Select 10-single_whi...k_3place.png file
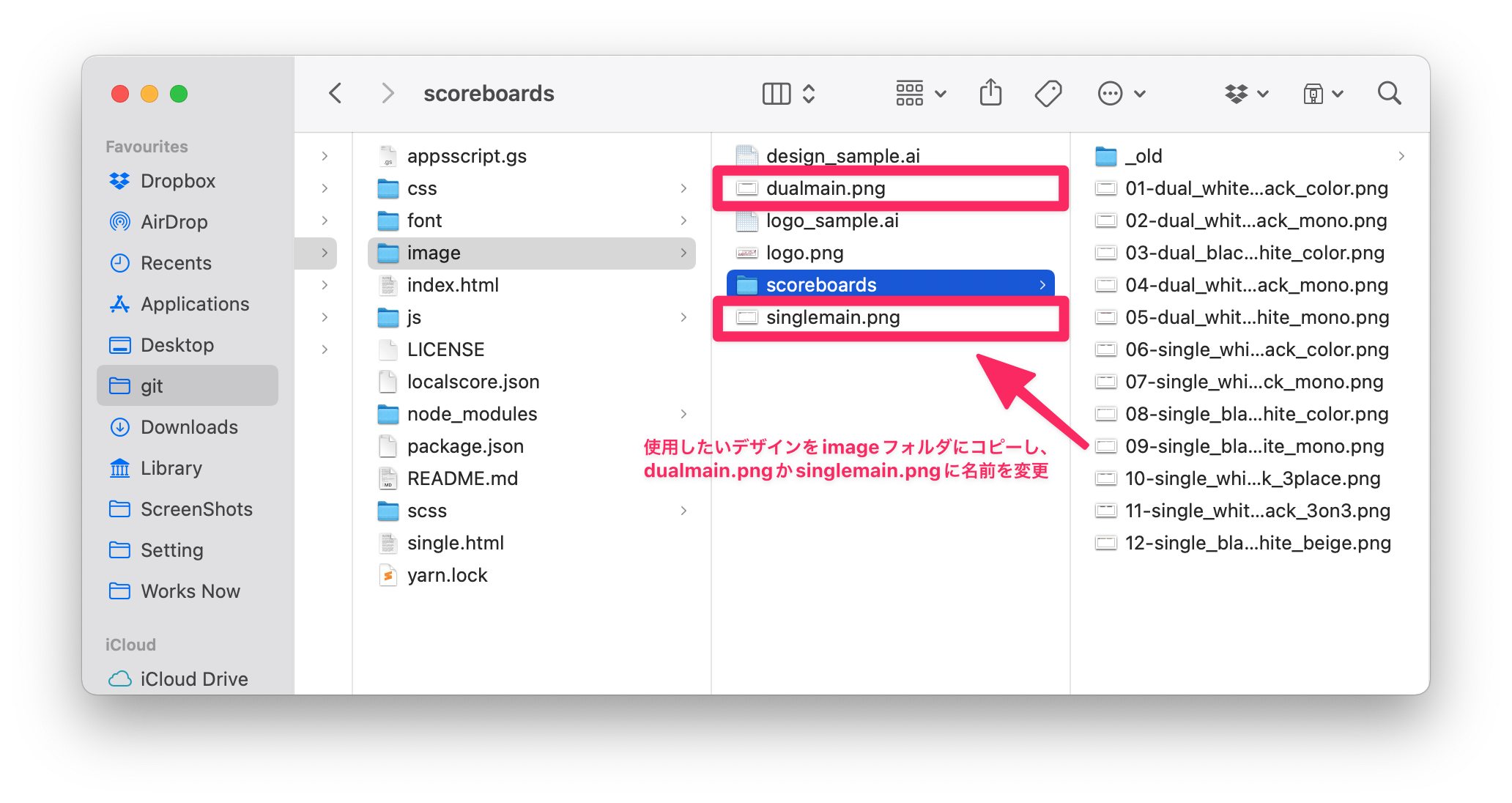The height and width of the screenshot is (803, 1512). 1252,478
